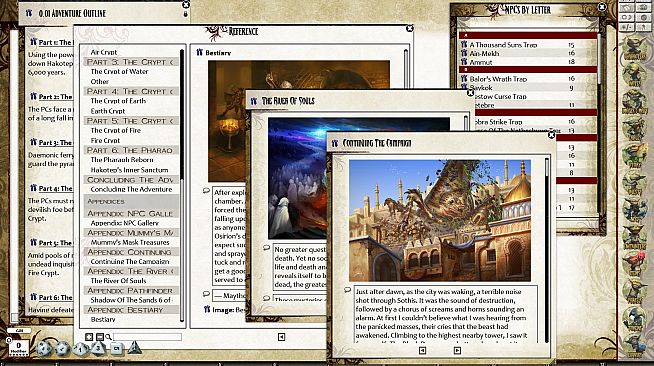
Task: Toggle the lock icon on Adventure Outline
Action: click(186, 15)
